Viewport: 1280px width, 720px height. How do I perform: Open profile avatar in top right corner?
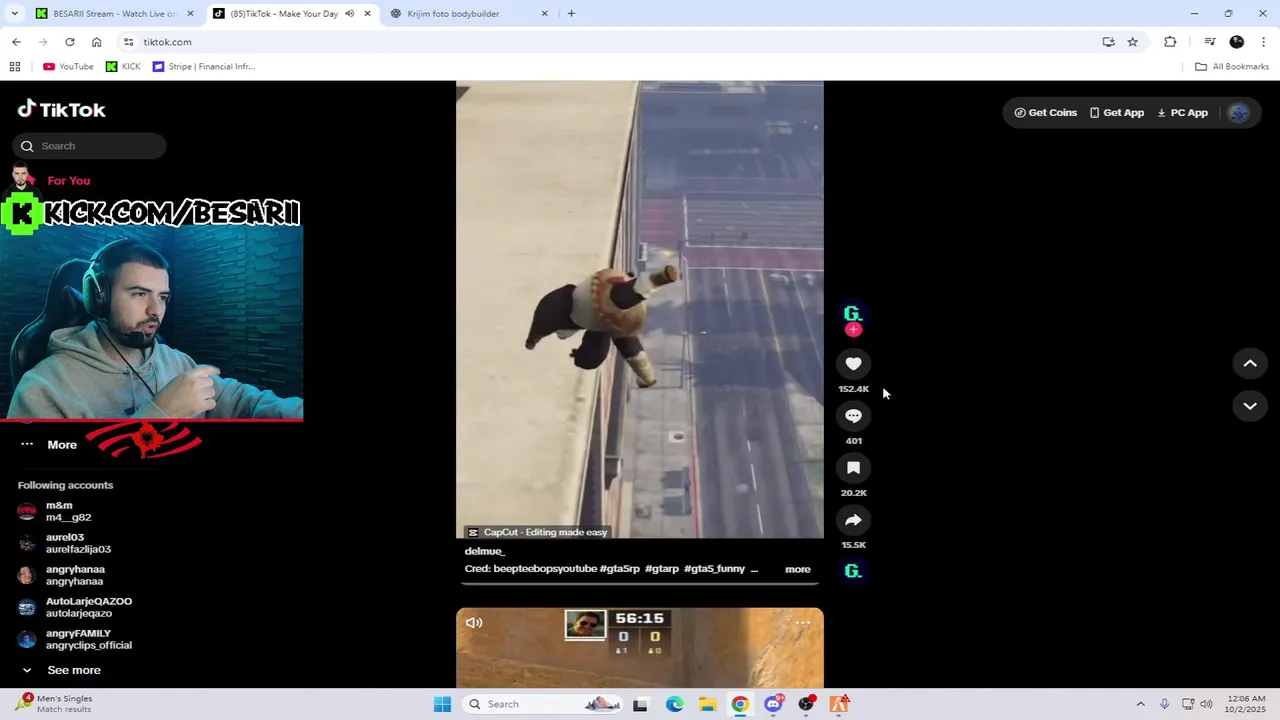[x=1238, y=113]
